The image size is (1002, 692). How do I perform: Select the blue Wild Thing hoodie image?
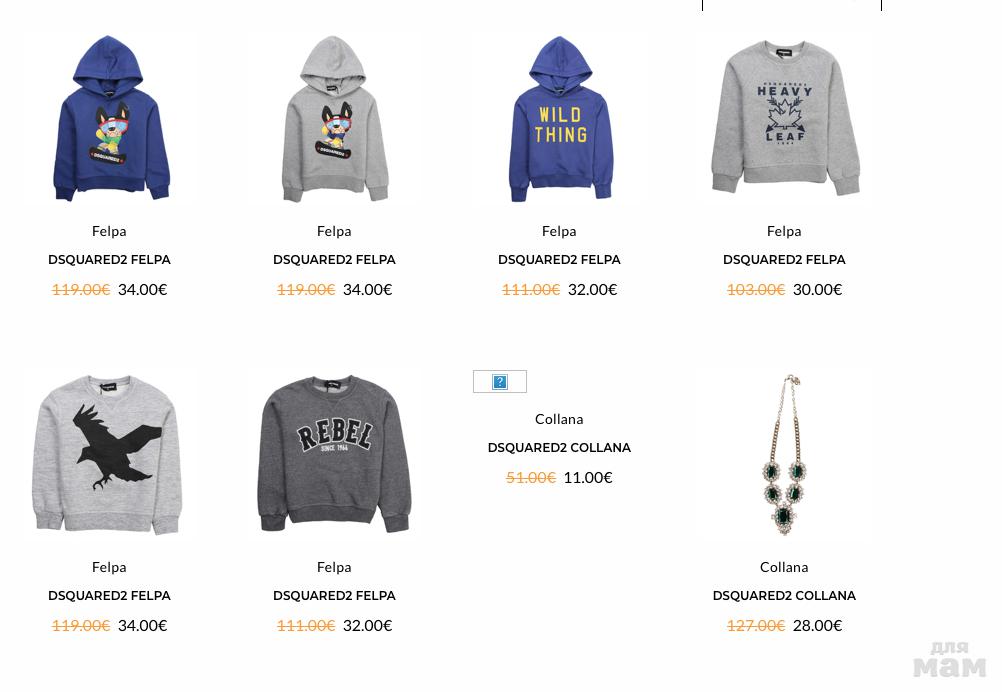(560, 119)
